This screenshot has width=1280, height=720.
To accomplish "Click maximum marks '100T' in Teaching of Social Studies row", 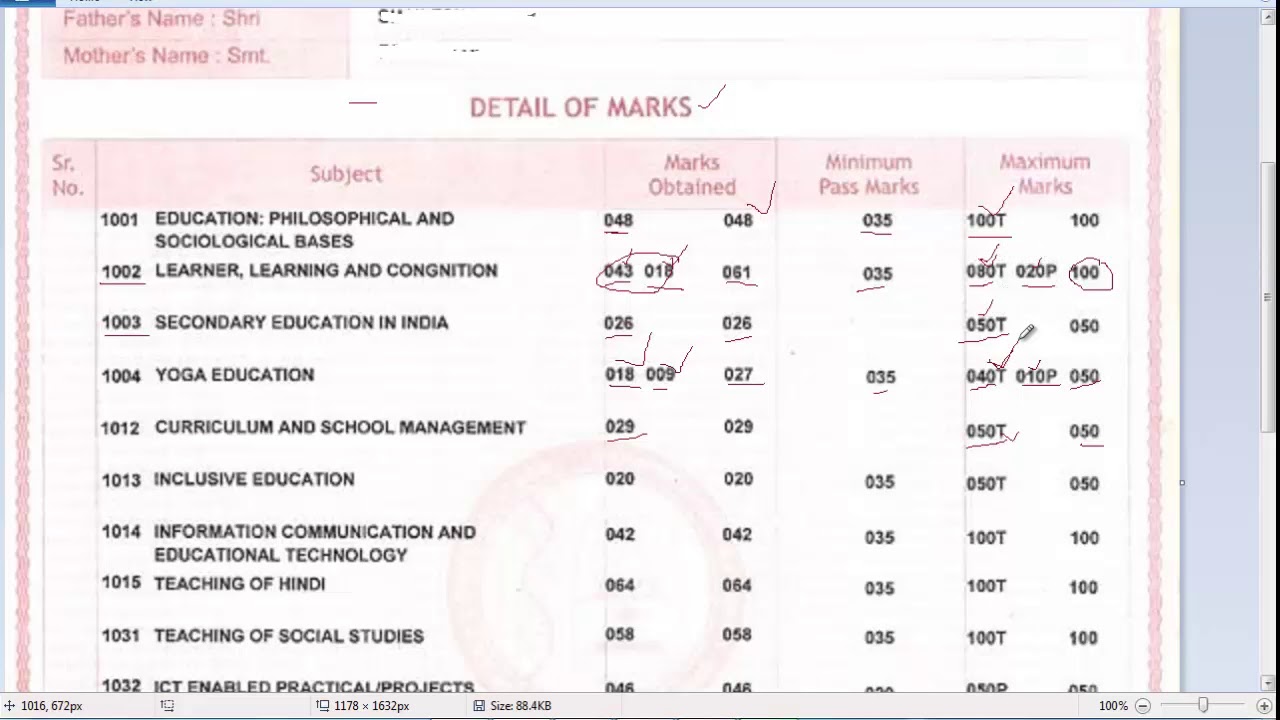I will 986,638.
